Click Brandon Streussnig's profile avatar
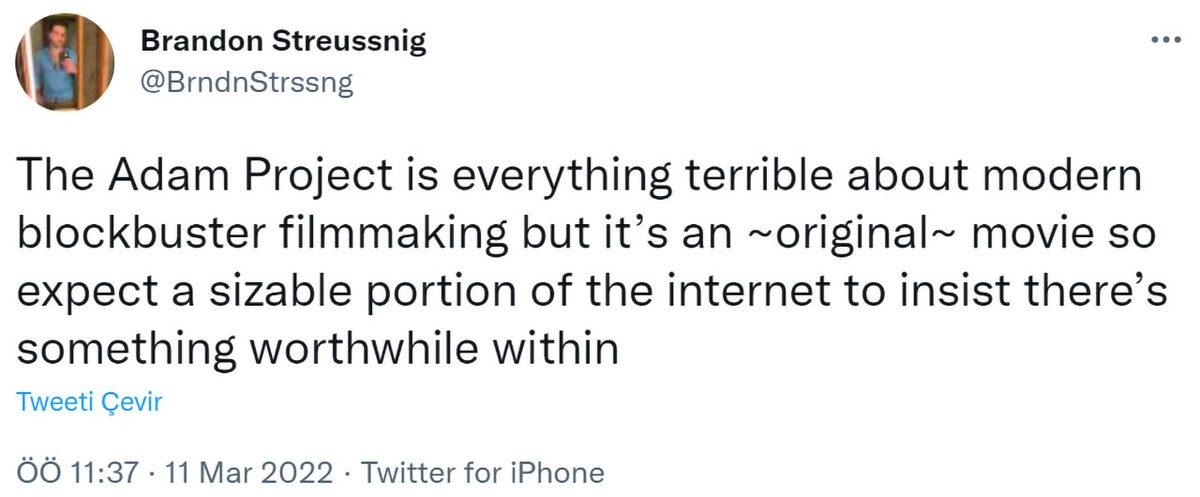 [64, 62]
